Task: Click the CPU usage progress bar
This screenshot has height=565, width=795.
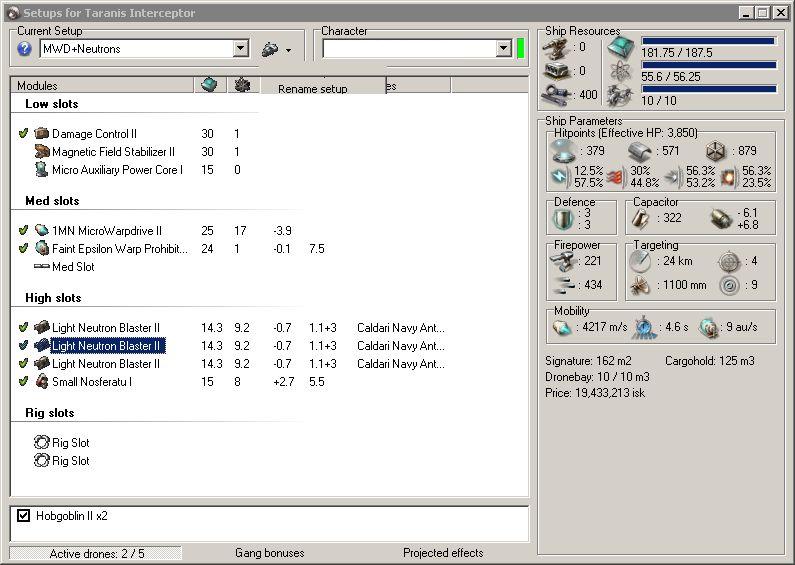Action: [708, 41]
